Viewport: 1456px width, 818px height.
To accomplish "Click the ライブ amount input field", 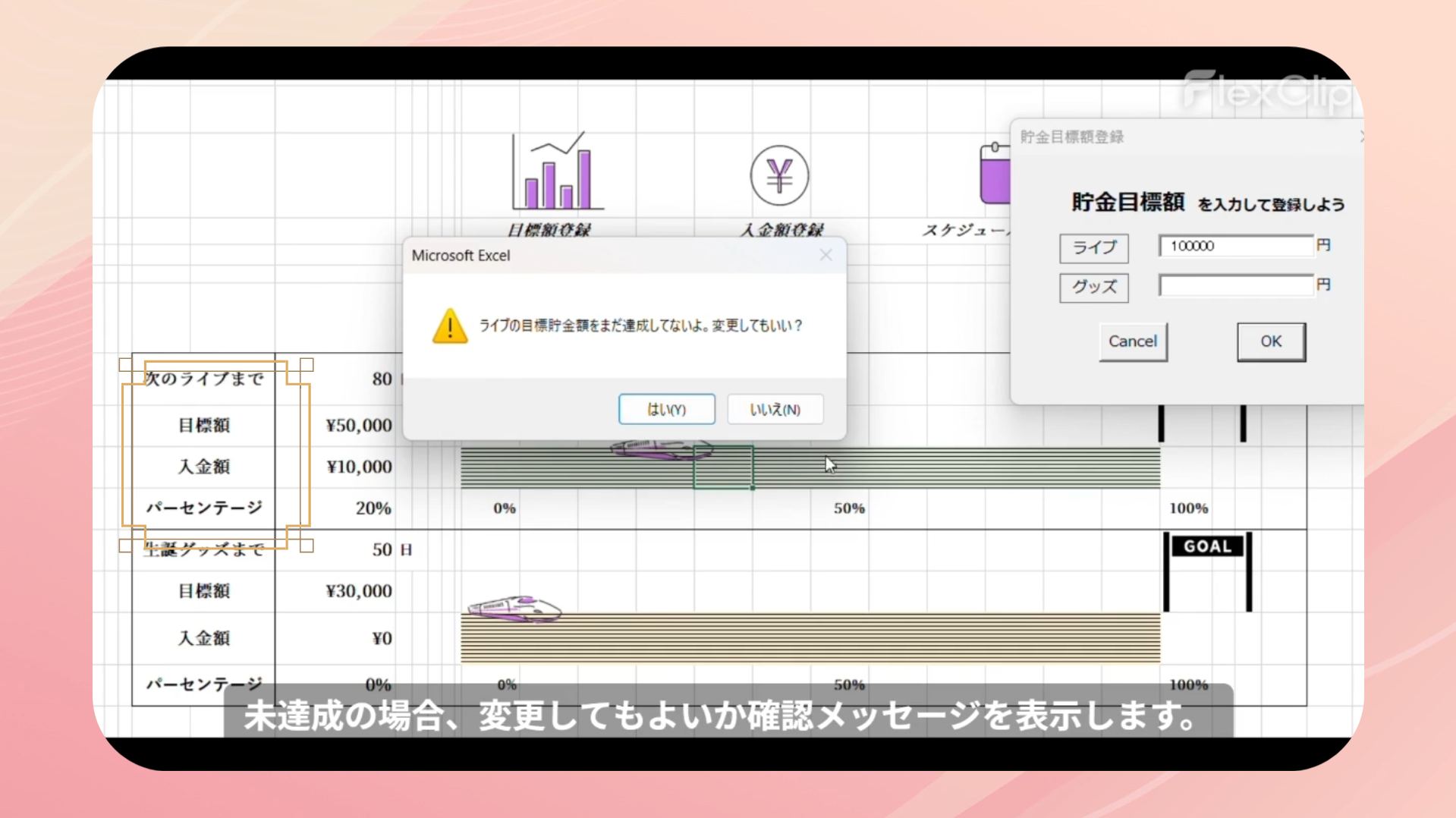I will click(1235, 246).
